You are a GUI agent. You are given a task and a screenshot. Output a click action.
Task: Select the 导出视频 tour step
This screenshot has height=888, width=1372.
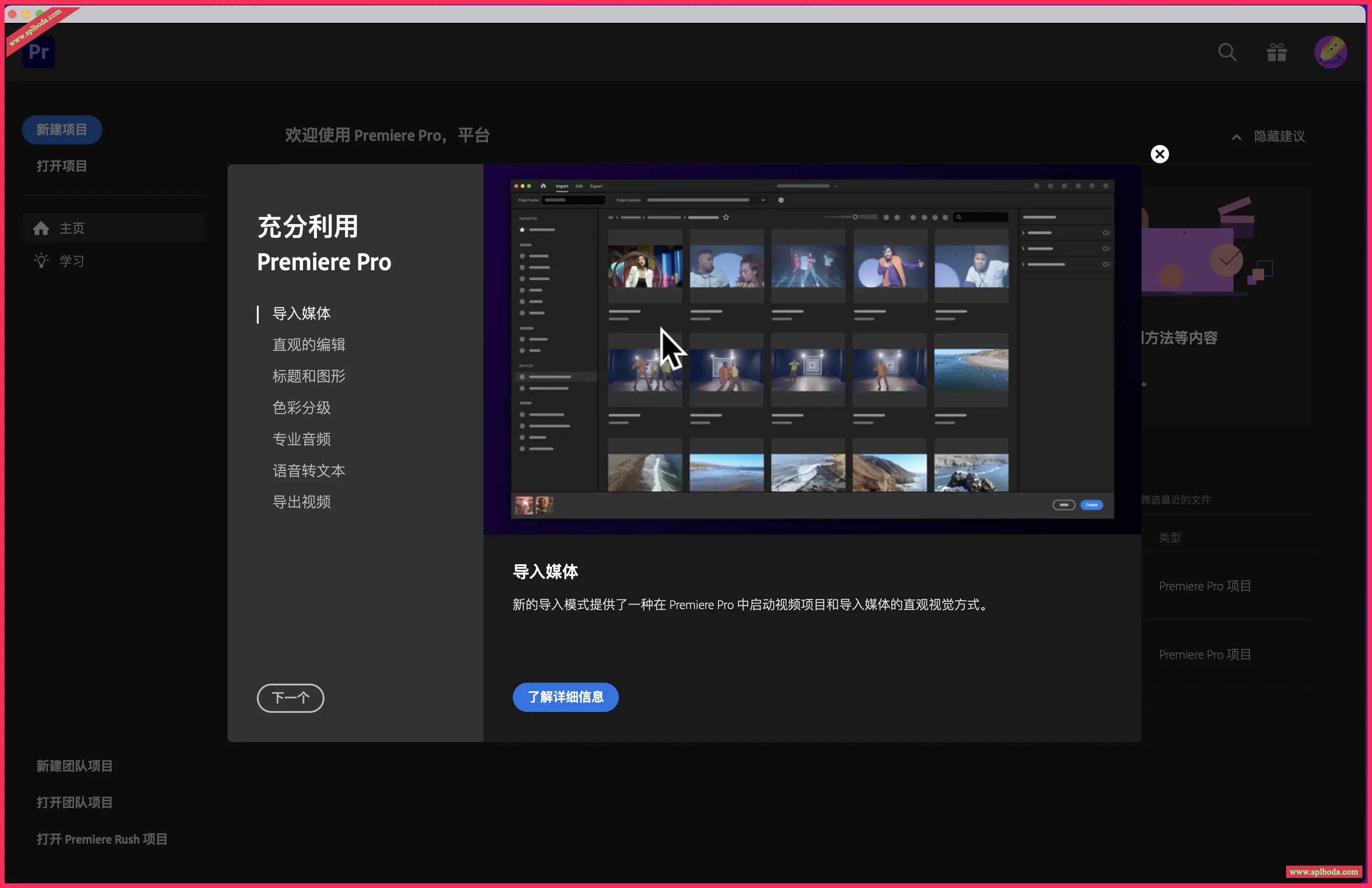(x=301, y=502)
